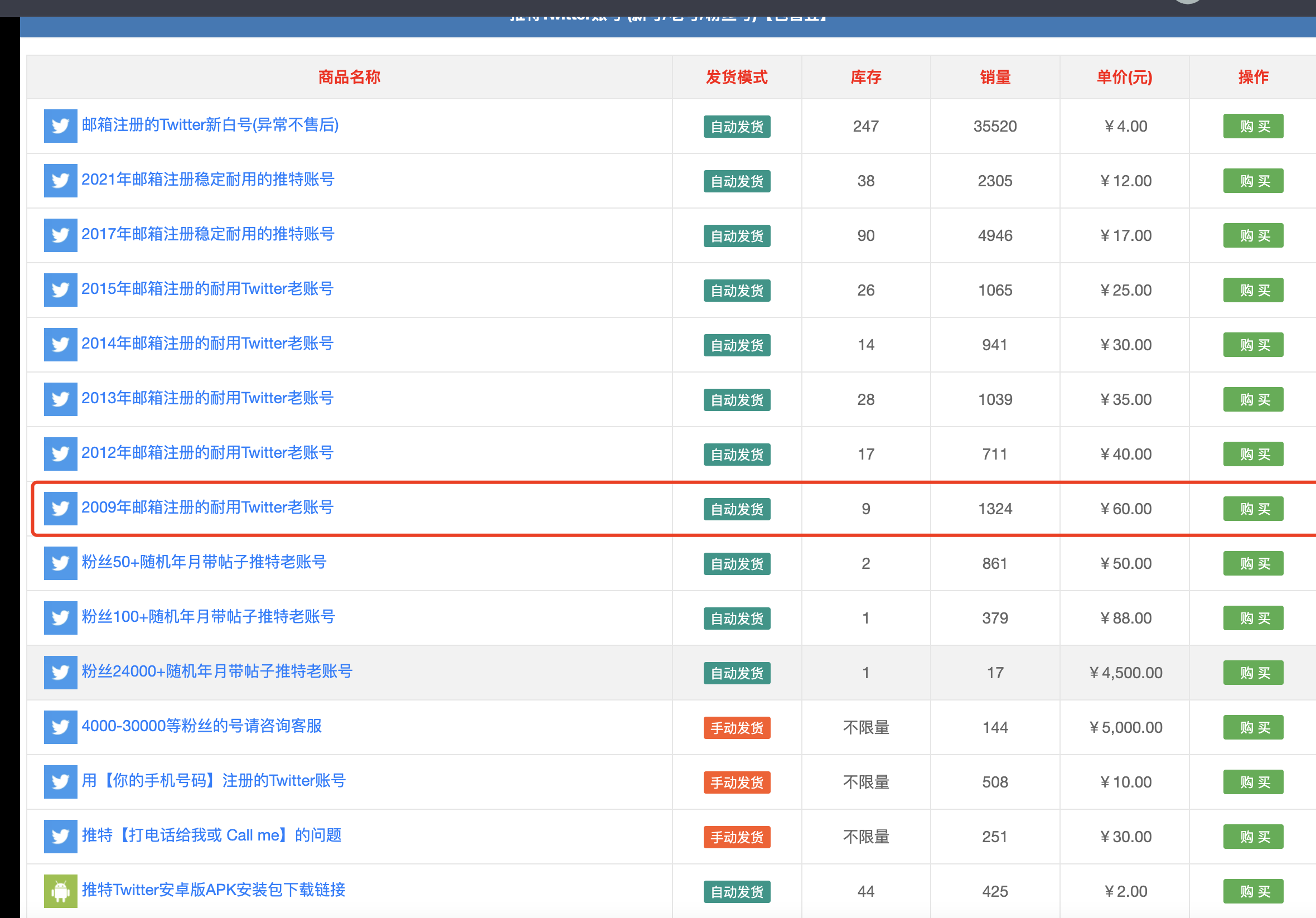Click Twitter icon beside Call me 的问题
The image size is (1316, 918).
pos(60,837)
